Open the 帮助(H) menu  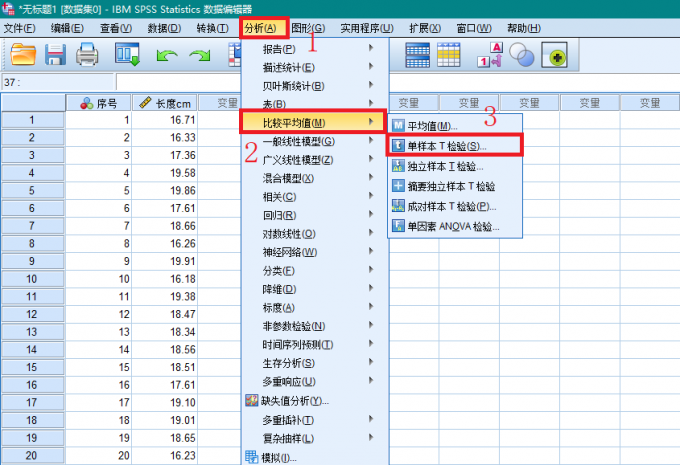(x=524, y=28)
